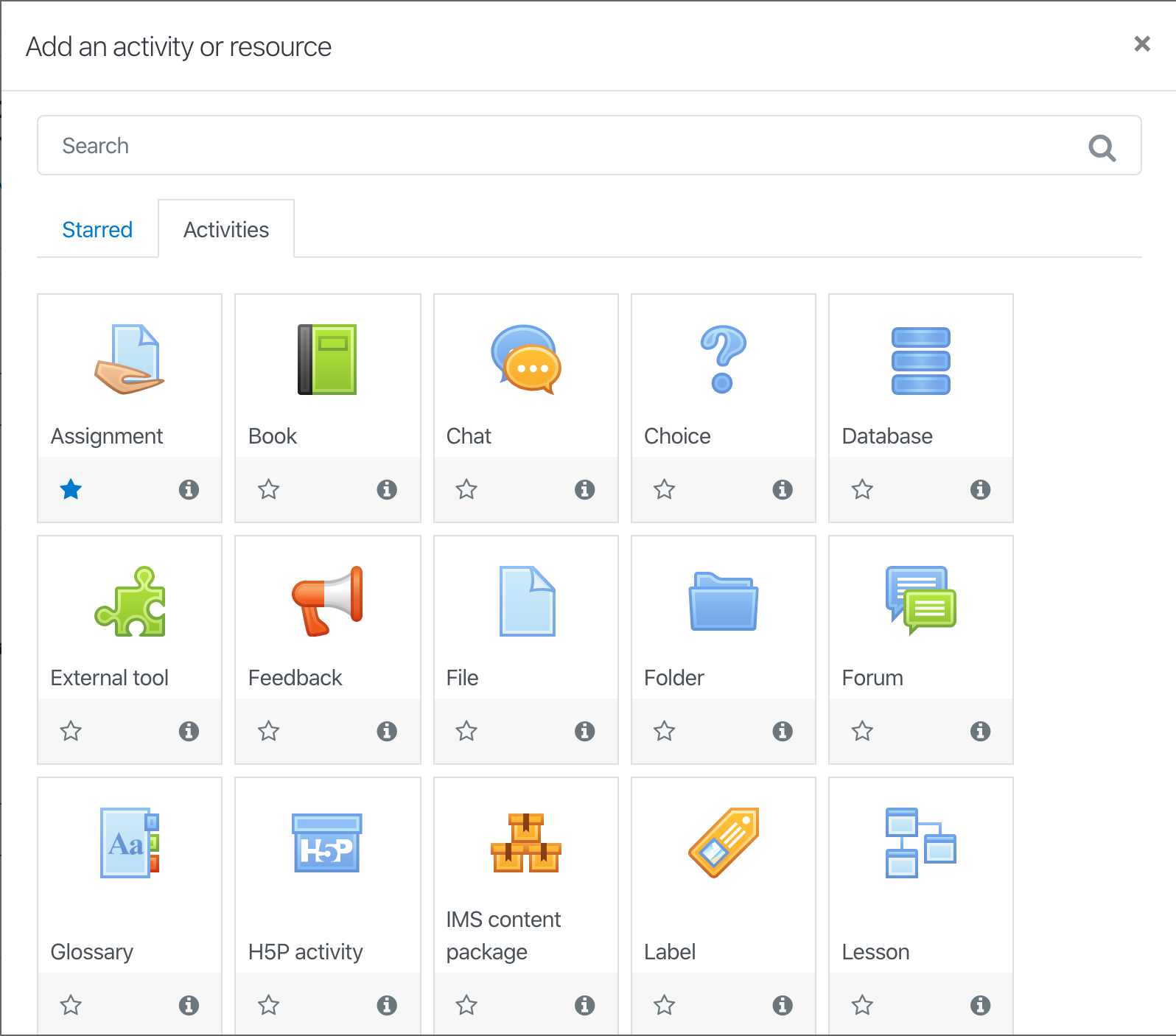Screen dimensions: 1176x1036
Task: Open Chat information icon
Action: (x=584, y=489)
